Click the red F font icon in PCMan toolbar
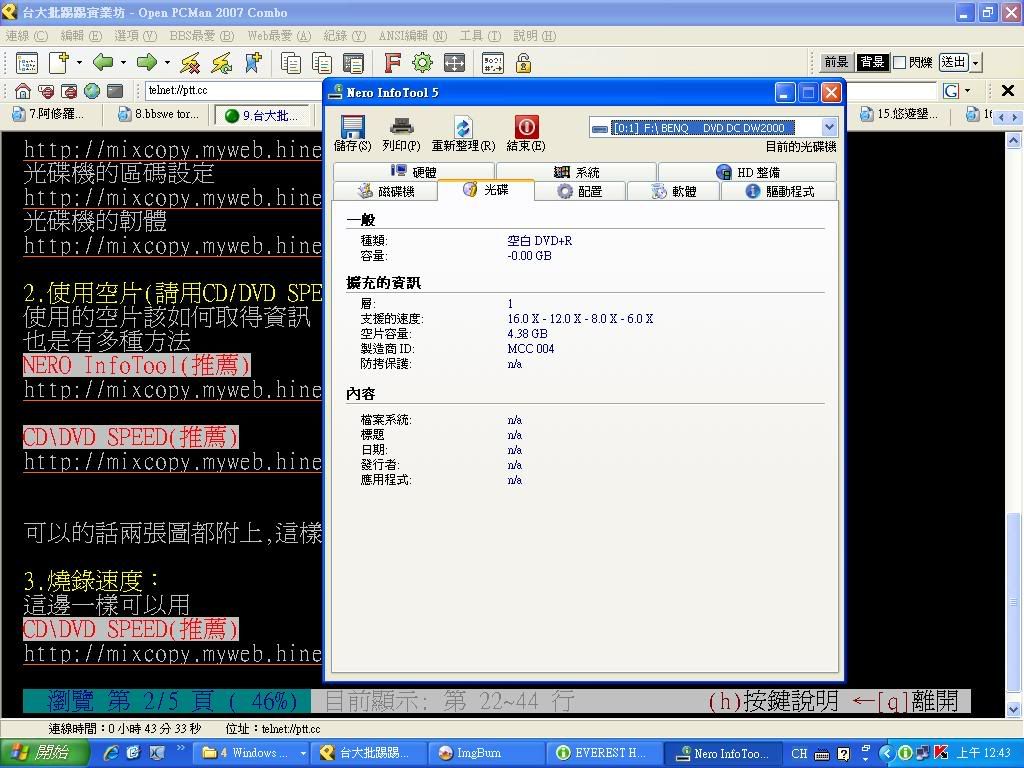Image resolution: width=1024 pixels, height=768 pixels. (x=392, y=63)
